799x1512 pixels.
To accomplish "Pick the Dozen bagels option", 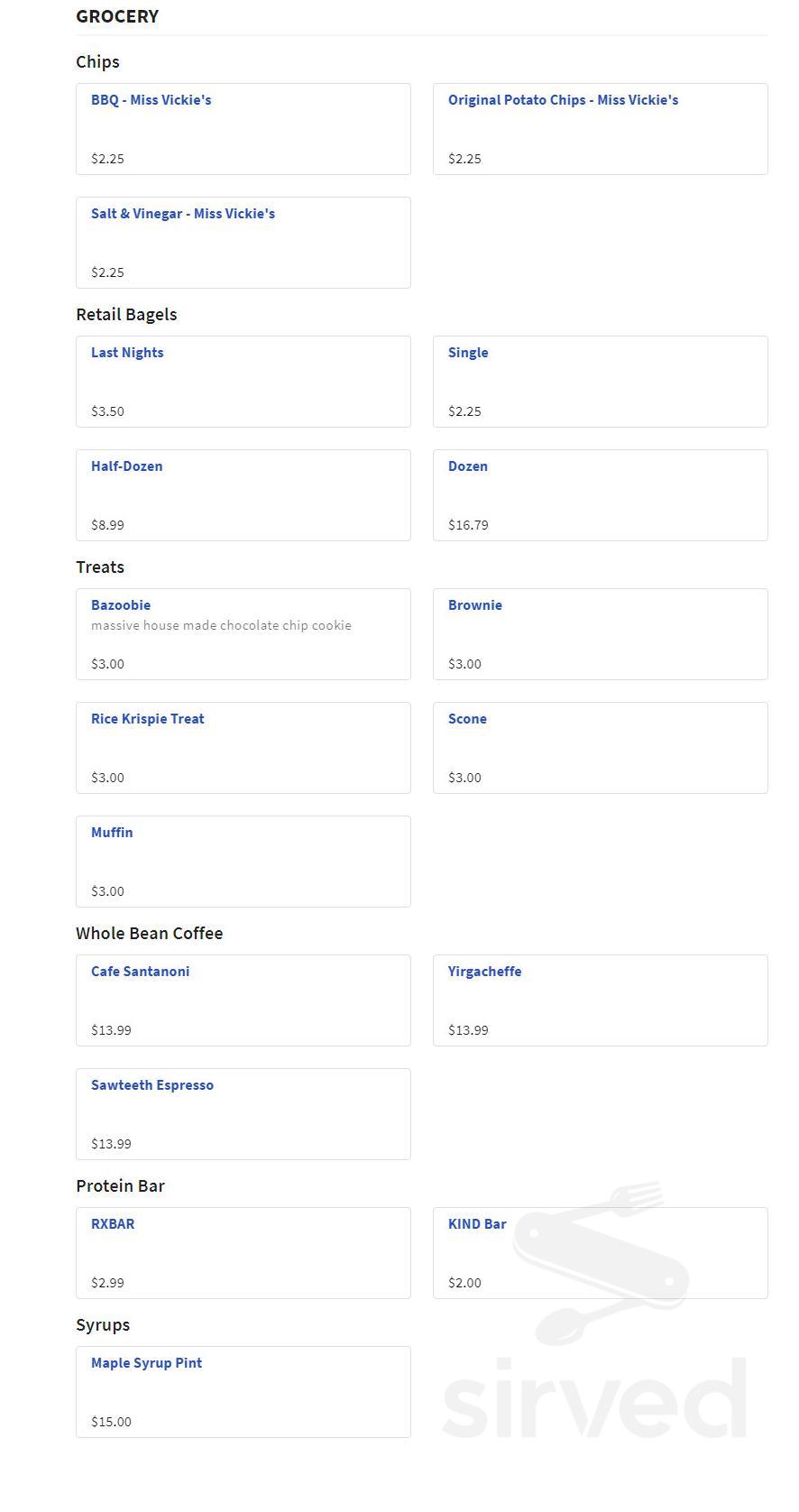I will (x=601, y=495).
